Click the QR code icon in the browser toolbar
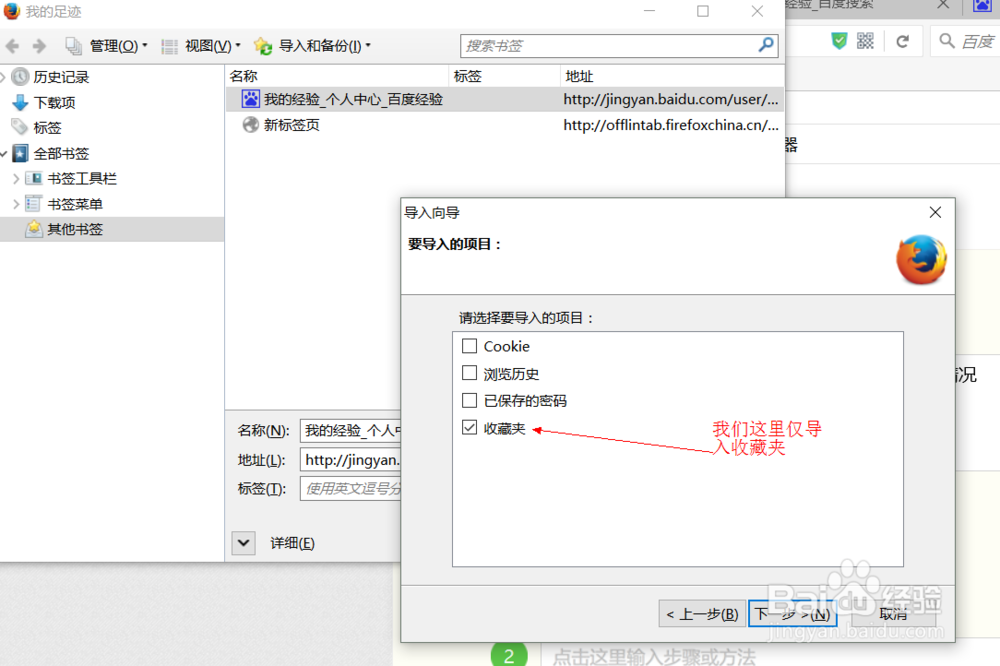 pos(864,41)
